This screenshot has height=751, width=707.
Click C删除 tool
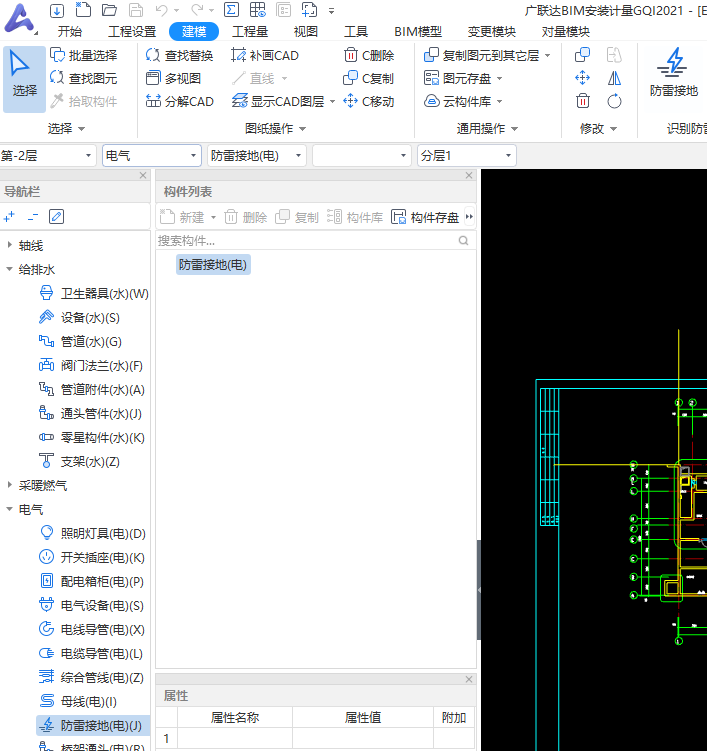(369, 56)
